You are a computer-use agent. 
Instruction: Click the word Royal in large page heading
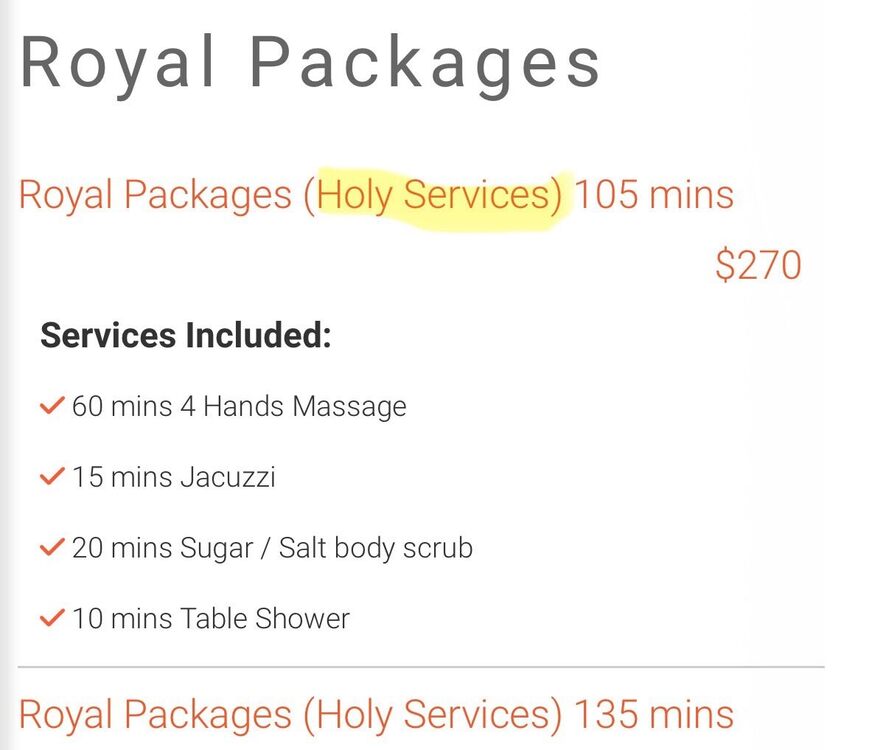click(x=118, y=62)
